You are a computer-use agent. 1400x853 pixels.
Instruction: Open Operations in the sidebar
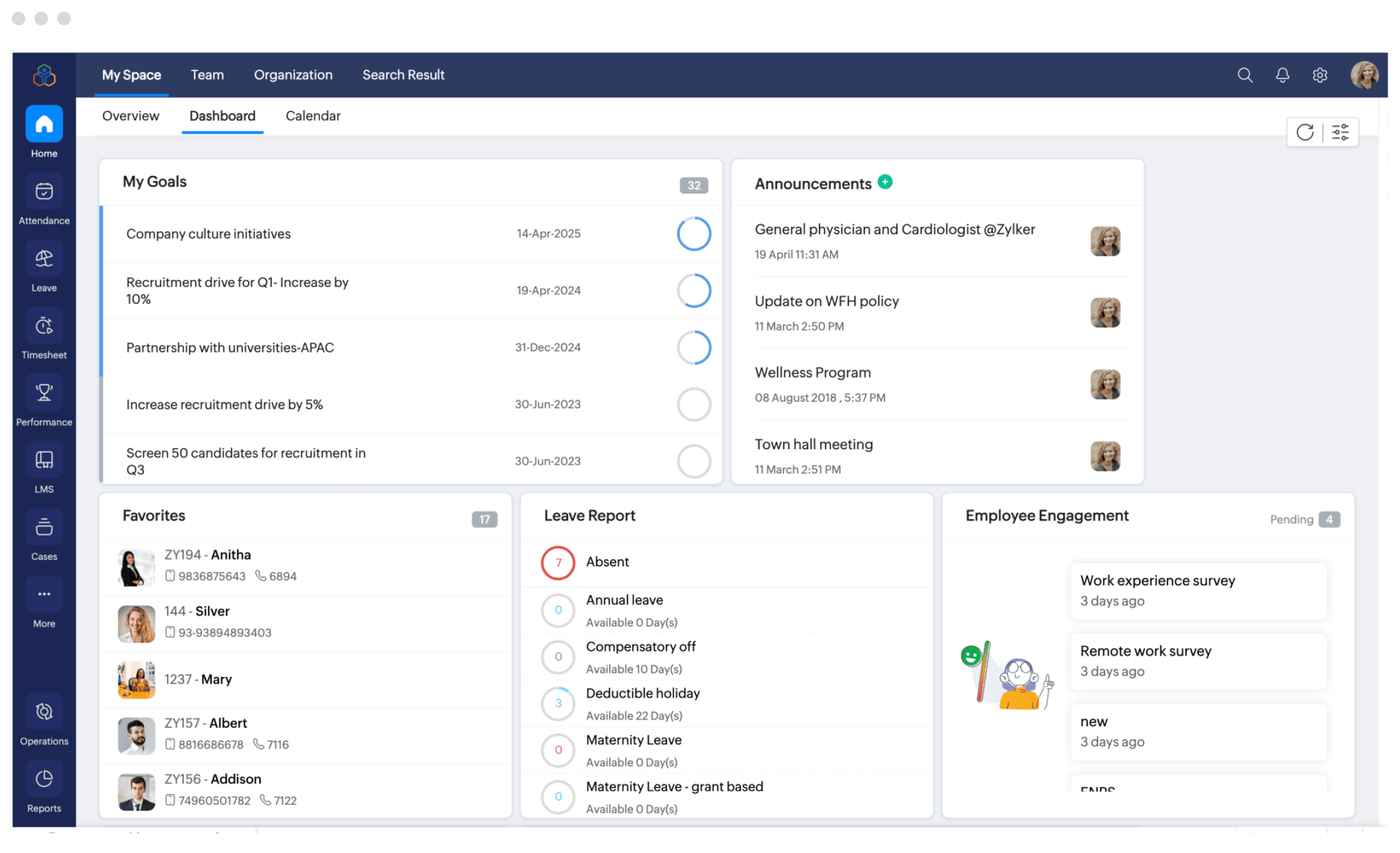point(44,712)
